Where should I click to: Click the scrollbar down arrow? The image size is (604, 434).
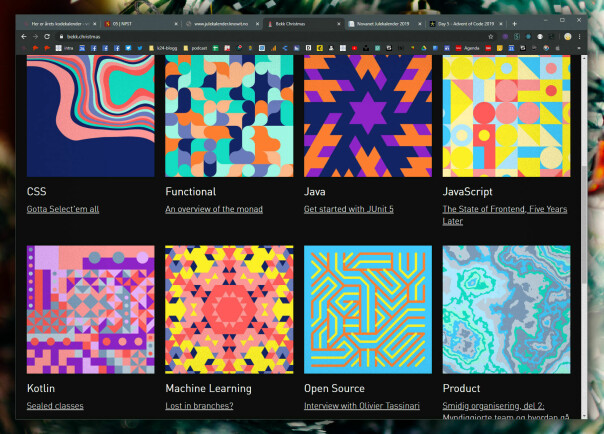tap(584, 416)
